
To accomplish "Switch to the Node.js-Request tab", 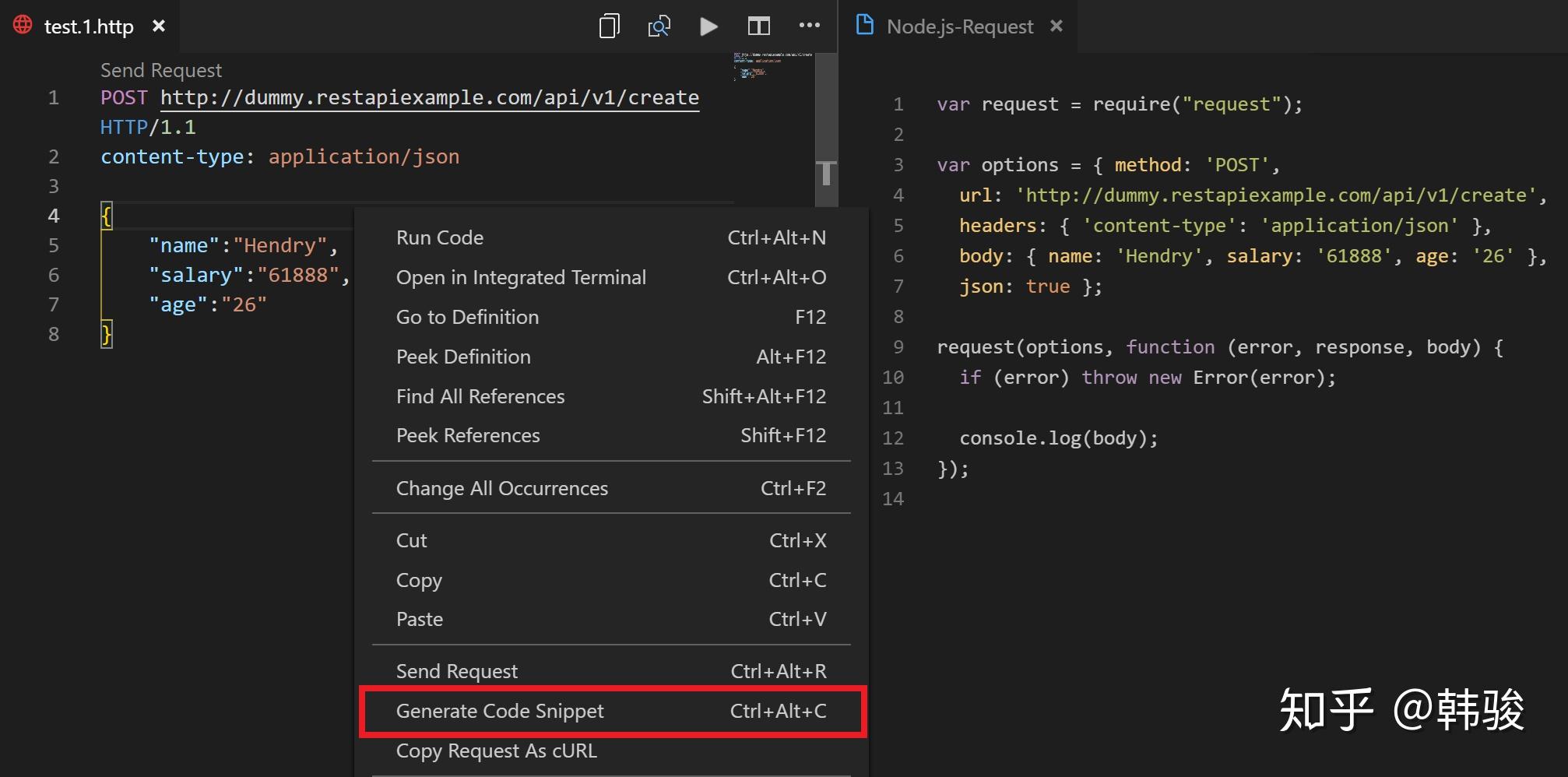I will pyautogui.click(x=959, y=26).
